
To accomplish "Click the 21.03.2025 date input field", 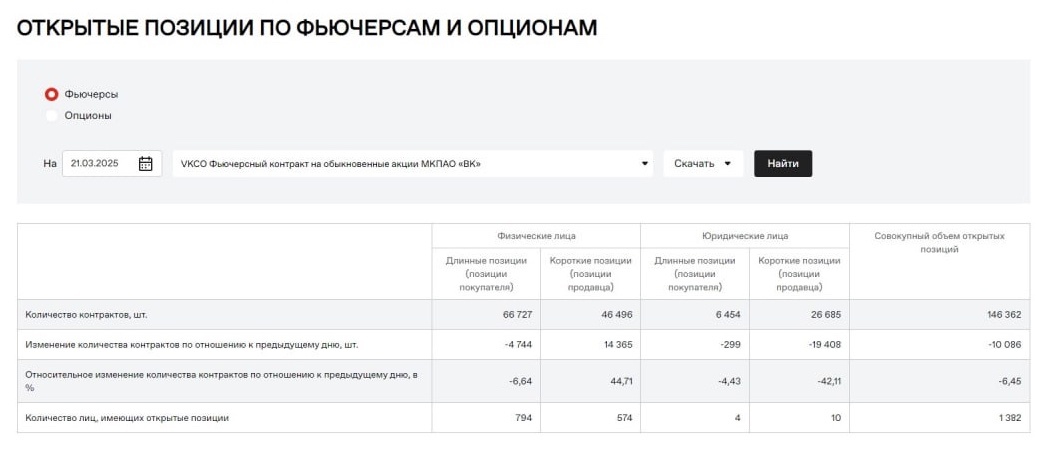I will click(112, 164).
